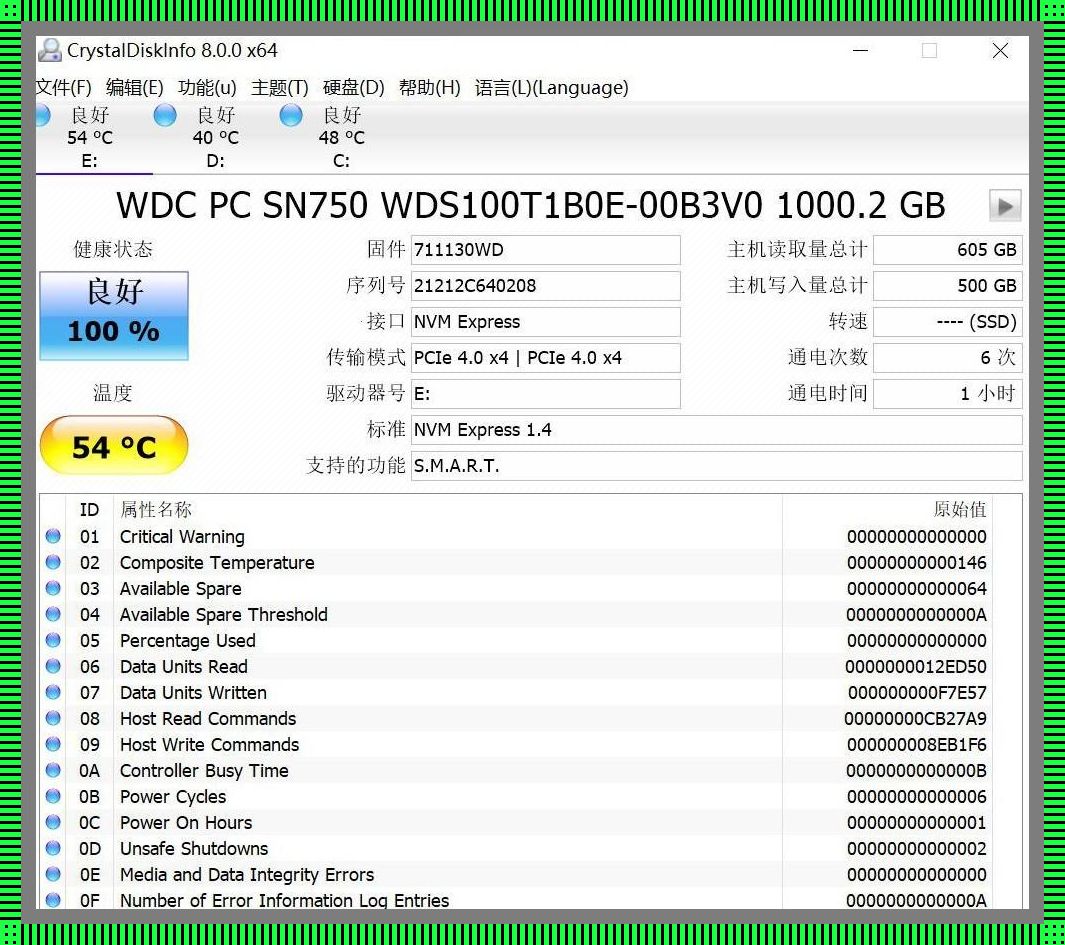Click the transfer mode field PCIe 4.0 x4
Viewport: 1065px width, 945px height.
(x=545, y=357)
